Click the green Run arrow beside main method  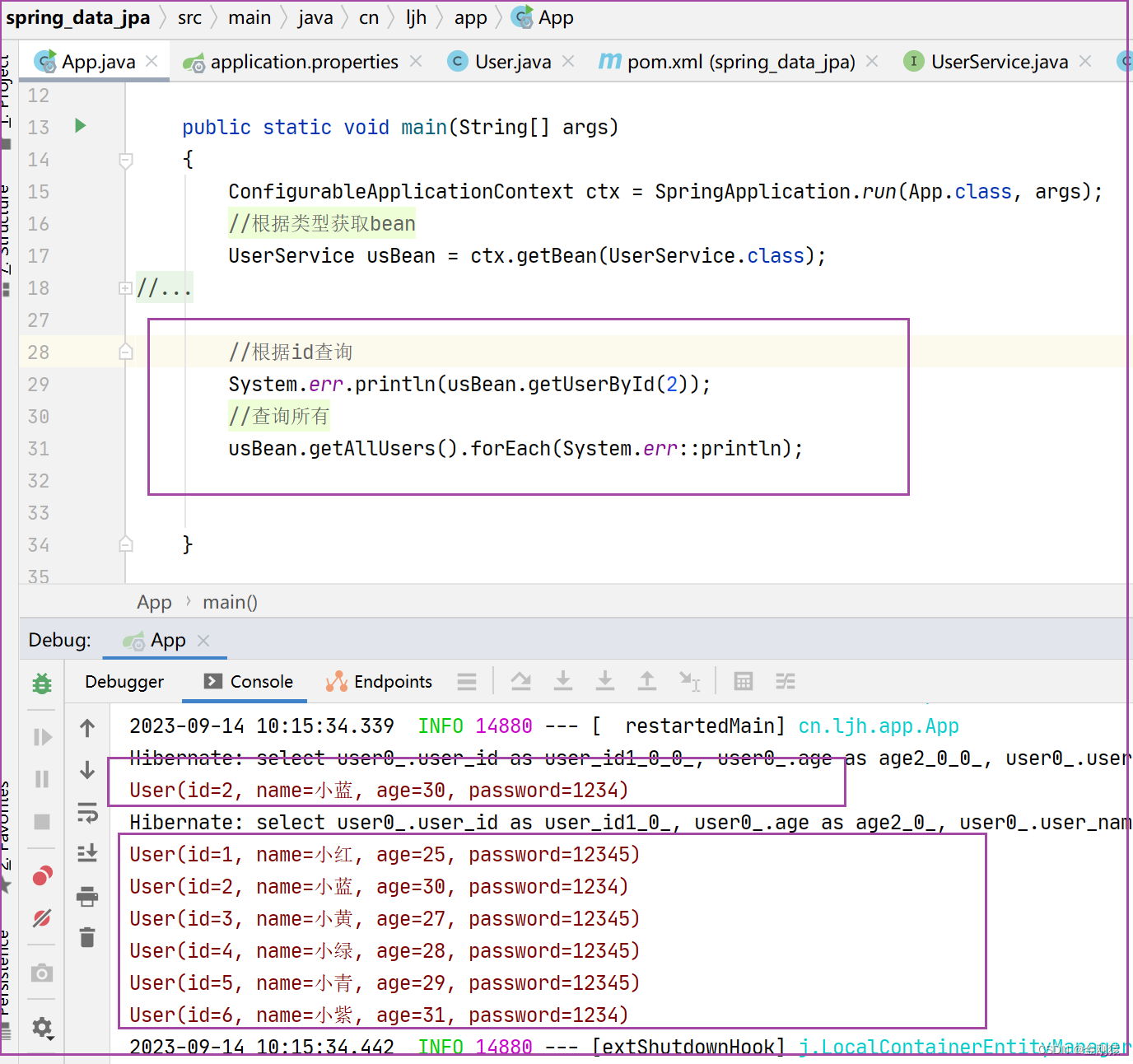[80, 125]
